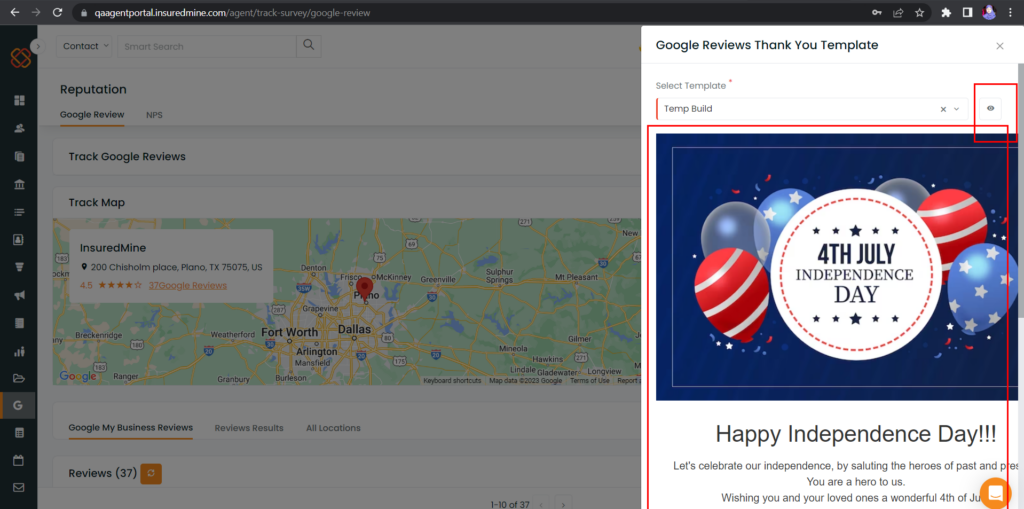Select the Google G icon in sidebar
This screenshot has height=509, width=1024.
tap(18, 405)
